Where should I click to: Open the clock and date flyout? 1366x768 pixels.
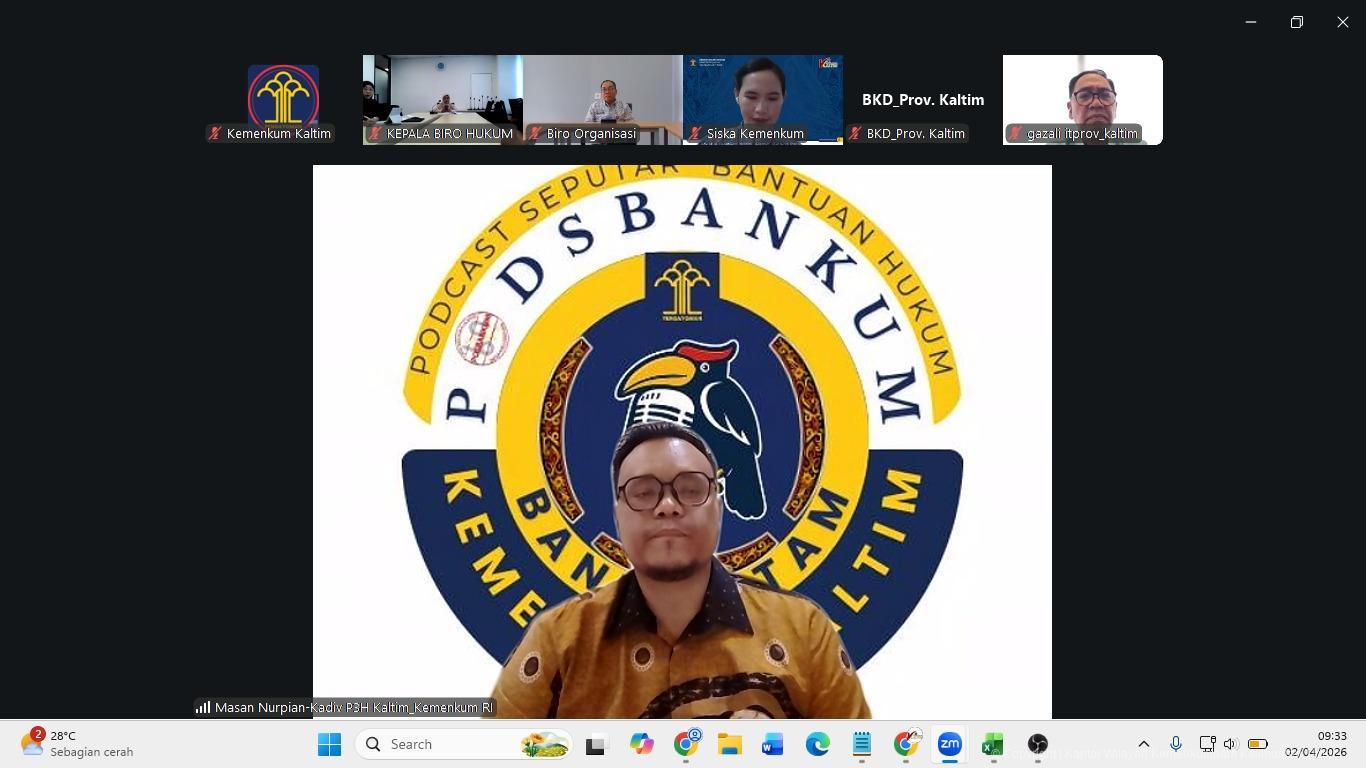coord(1315,744)
